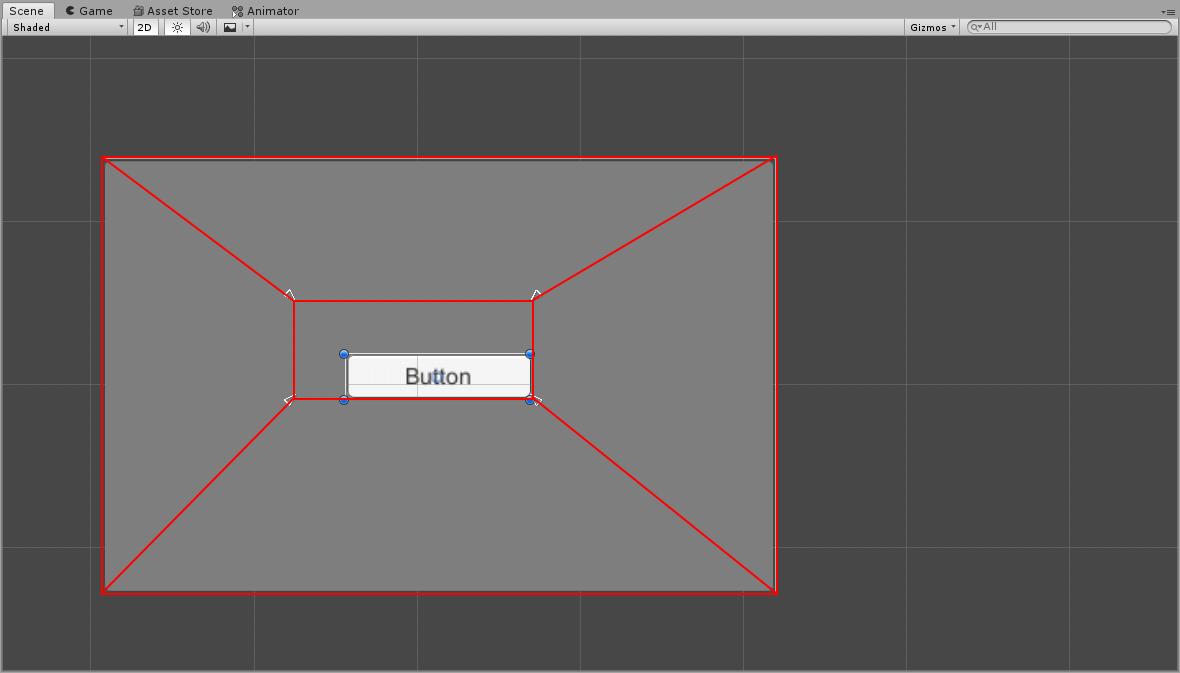Image resolution: width=1180 pixels, height=673 pixels.
Task: Click the top-right blue resize handle
Action: pyautogui.click(x=530, y=354)
